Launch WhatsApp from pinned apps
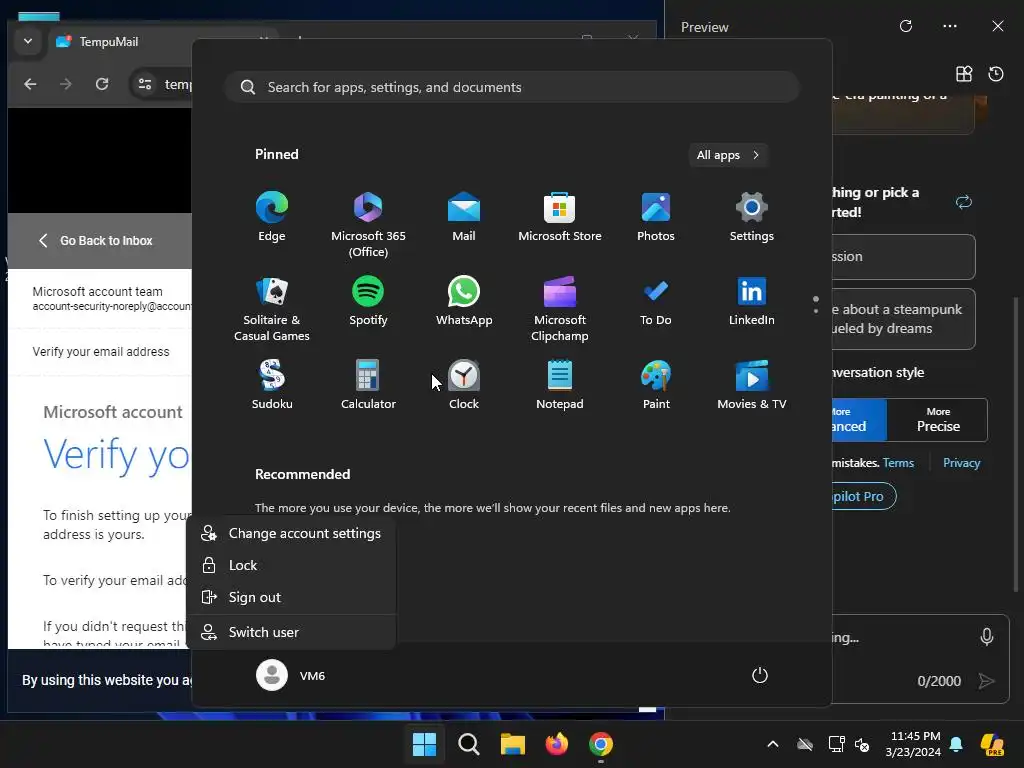The image size is (1024, 768). pyautogui.click(x=464, y=301)
